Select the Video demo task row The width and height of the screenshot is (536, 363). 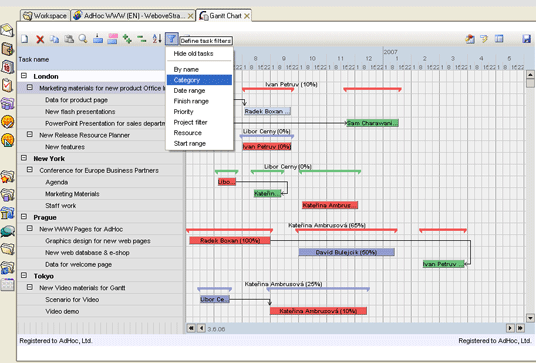(100, 311)
